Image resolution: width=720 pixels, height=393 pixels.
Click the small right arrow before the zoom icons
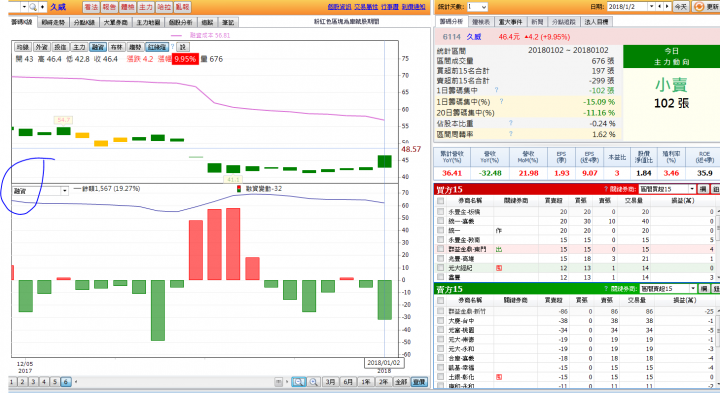pos(287,382)
